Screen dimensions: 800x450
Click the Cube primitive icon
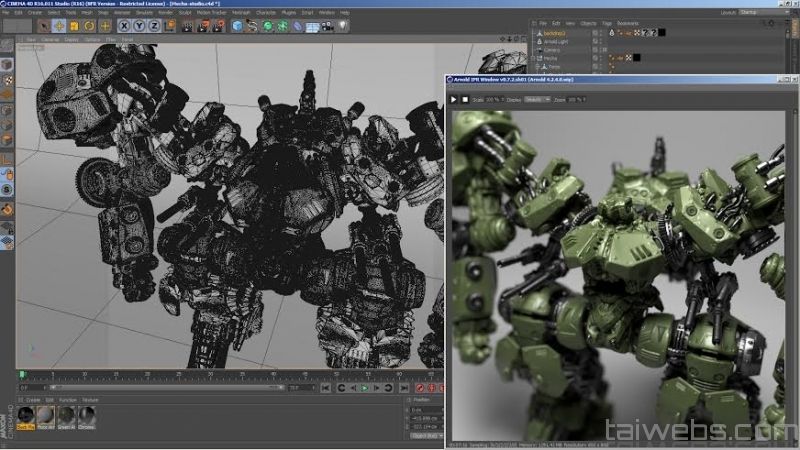237,25
